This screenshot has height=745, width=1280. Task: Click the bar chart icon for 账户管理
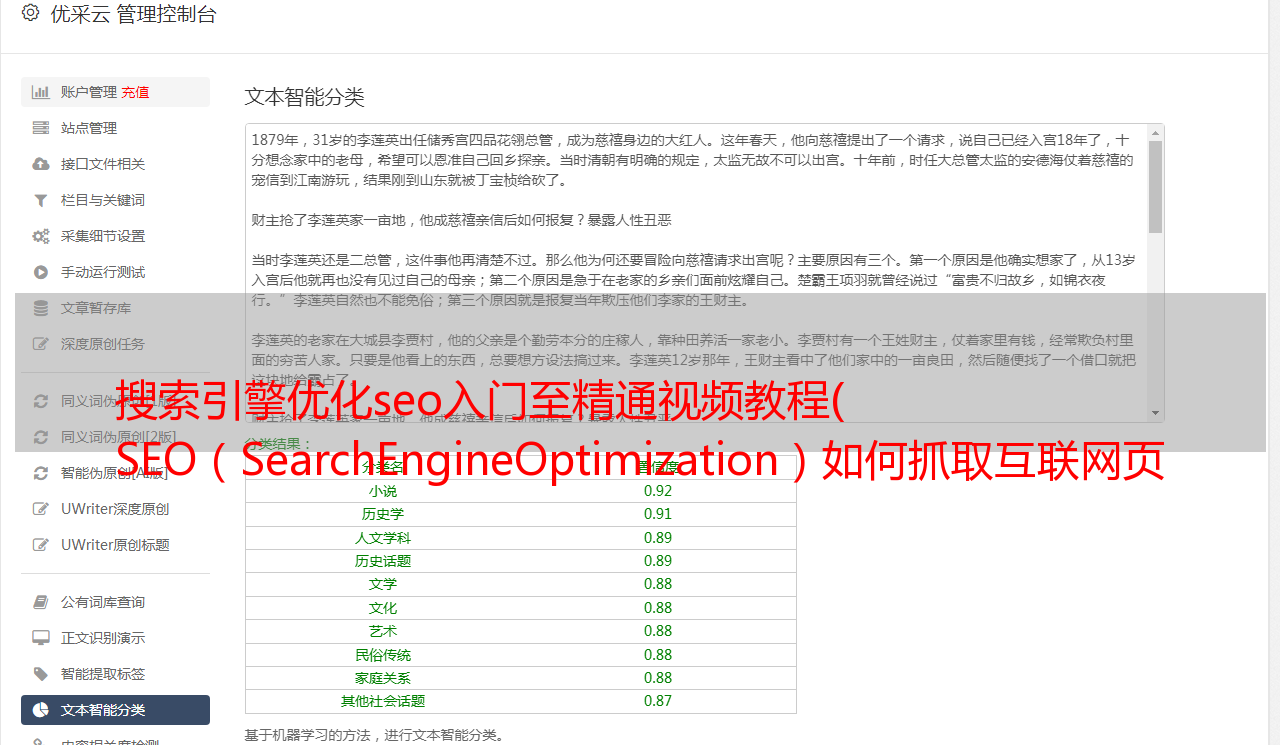tap(40, 92)
